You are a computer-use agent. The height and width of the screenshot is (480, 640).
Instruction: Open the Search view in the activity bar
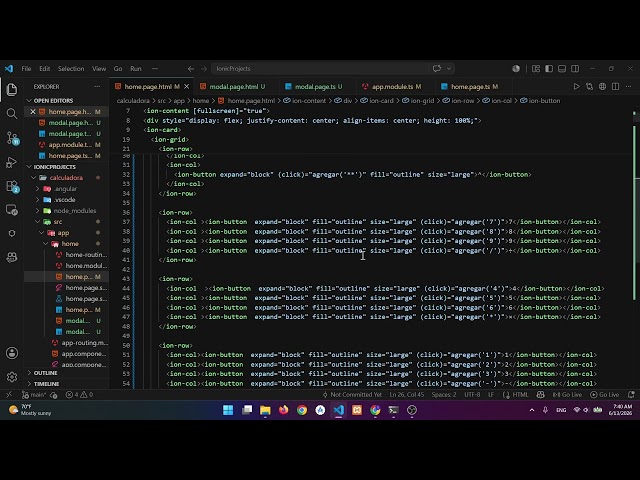click(x=12, y=113)
